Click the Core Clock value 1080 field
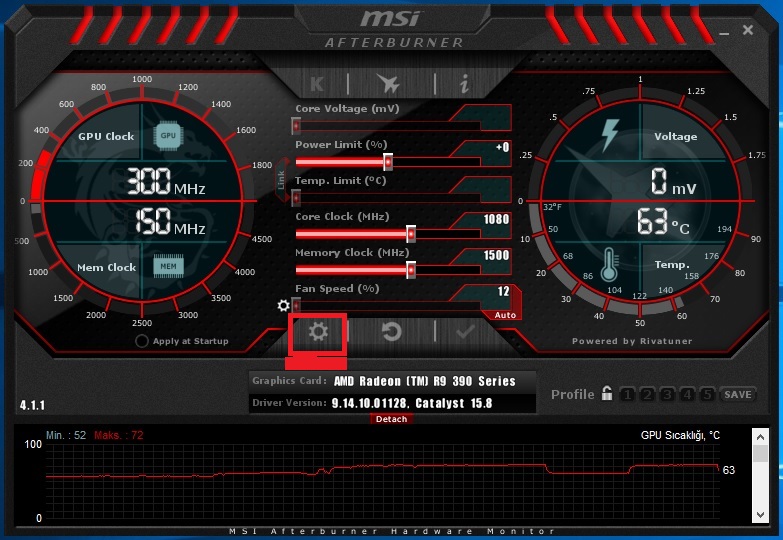Screen dimensions: 783x540 coord(496,219)
